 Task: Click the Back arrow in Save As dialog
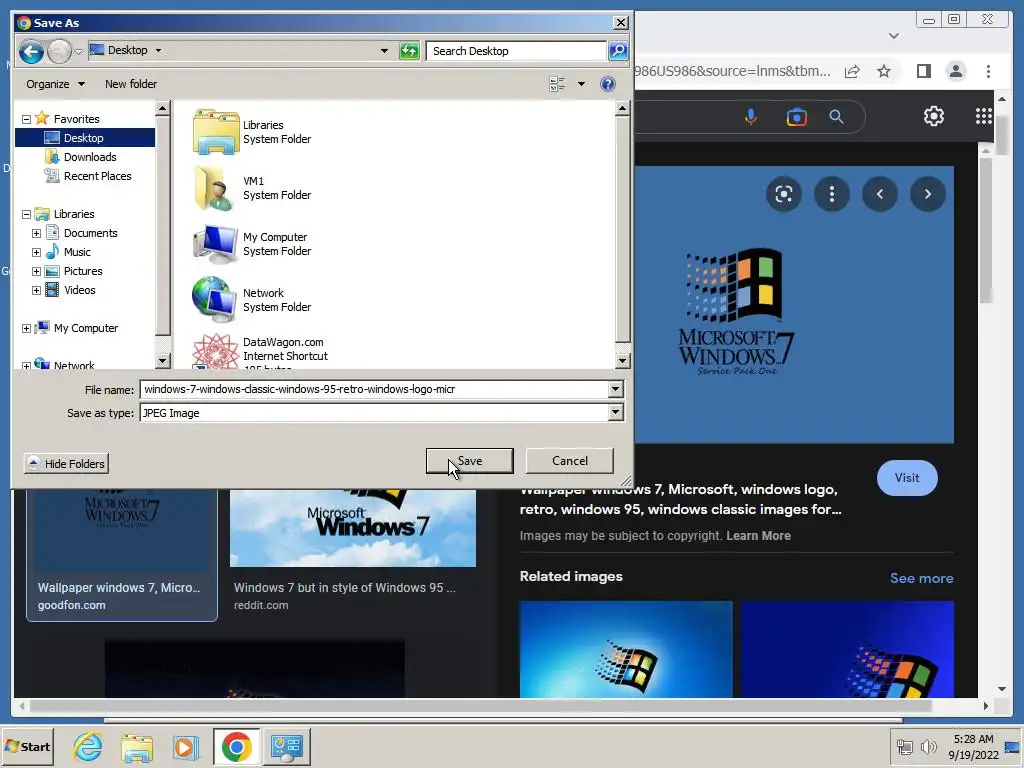pyautogui.click(x=31, y=51)
